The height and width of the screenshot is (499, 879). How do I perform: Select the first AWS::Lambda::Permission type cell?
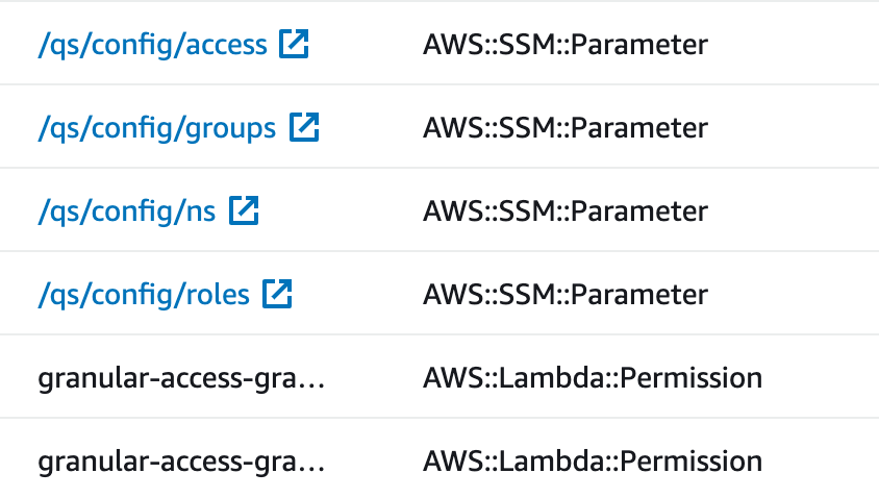592,378
